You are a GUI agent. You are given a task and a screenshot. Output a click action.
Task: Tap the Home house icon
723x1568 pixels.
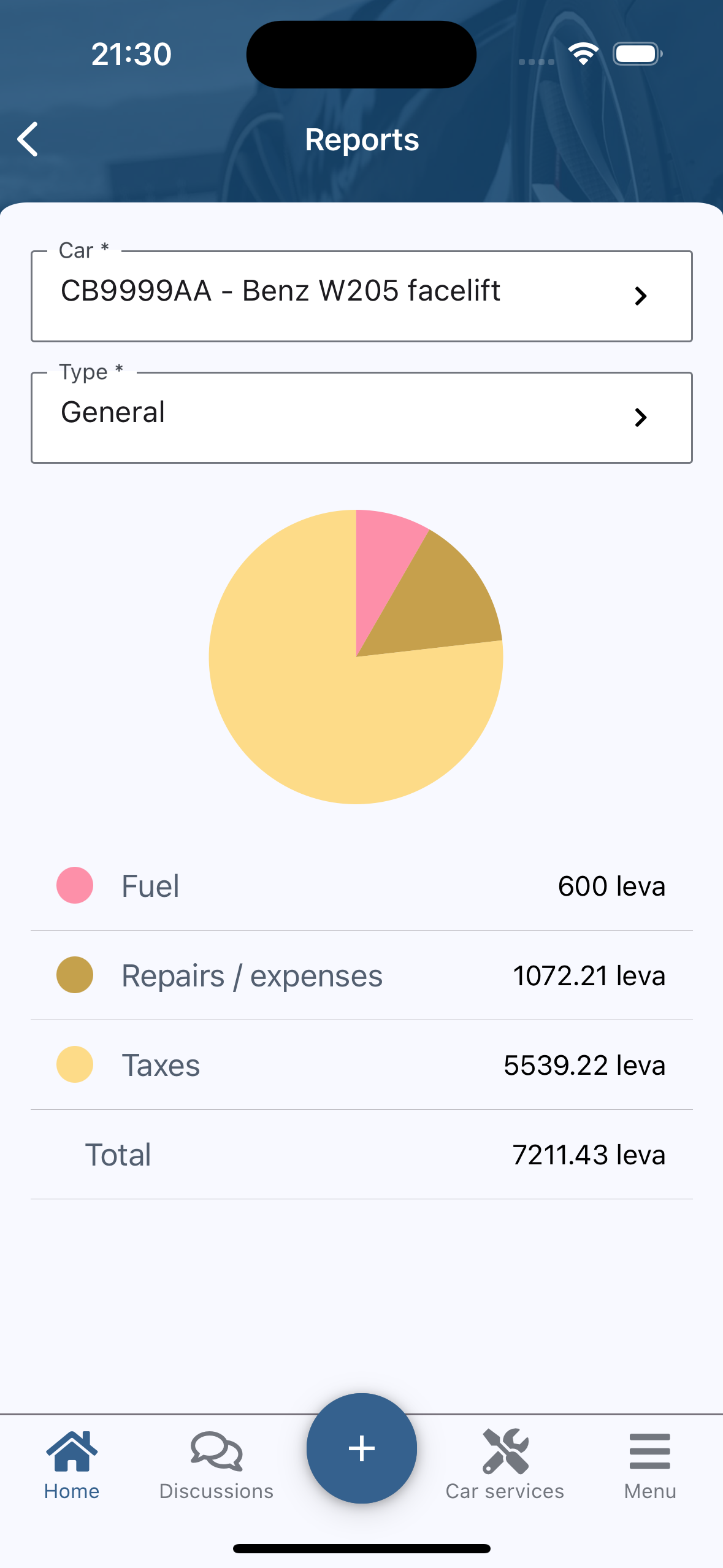tap(72, 1451)
